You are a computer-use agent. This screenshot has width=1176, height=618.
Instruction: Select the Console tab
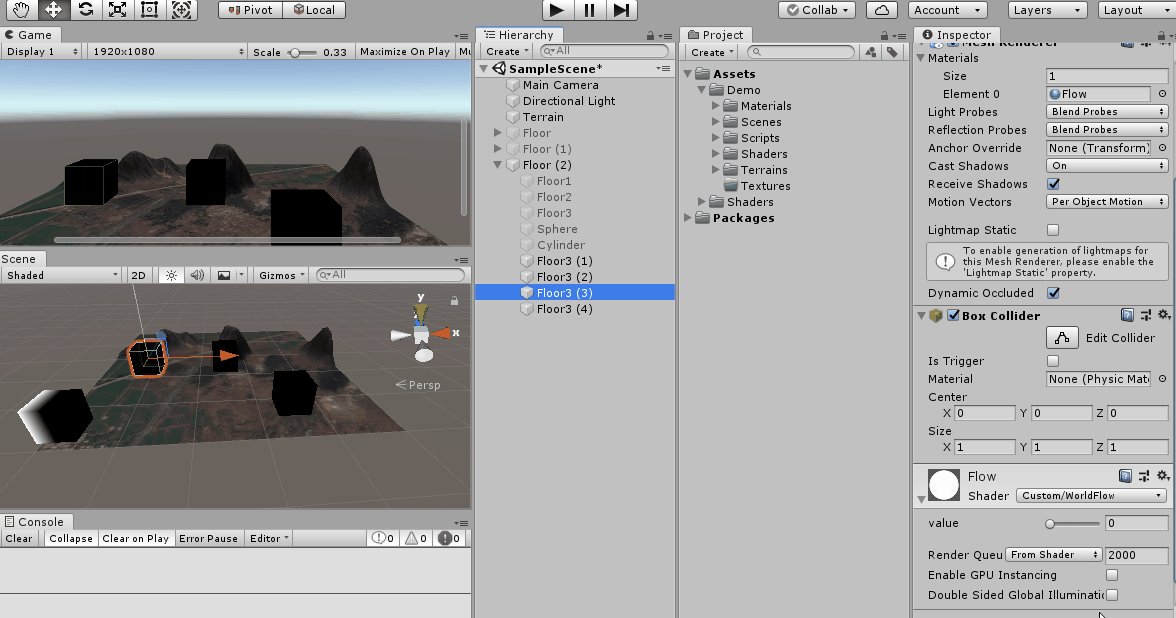coord(34,522)
